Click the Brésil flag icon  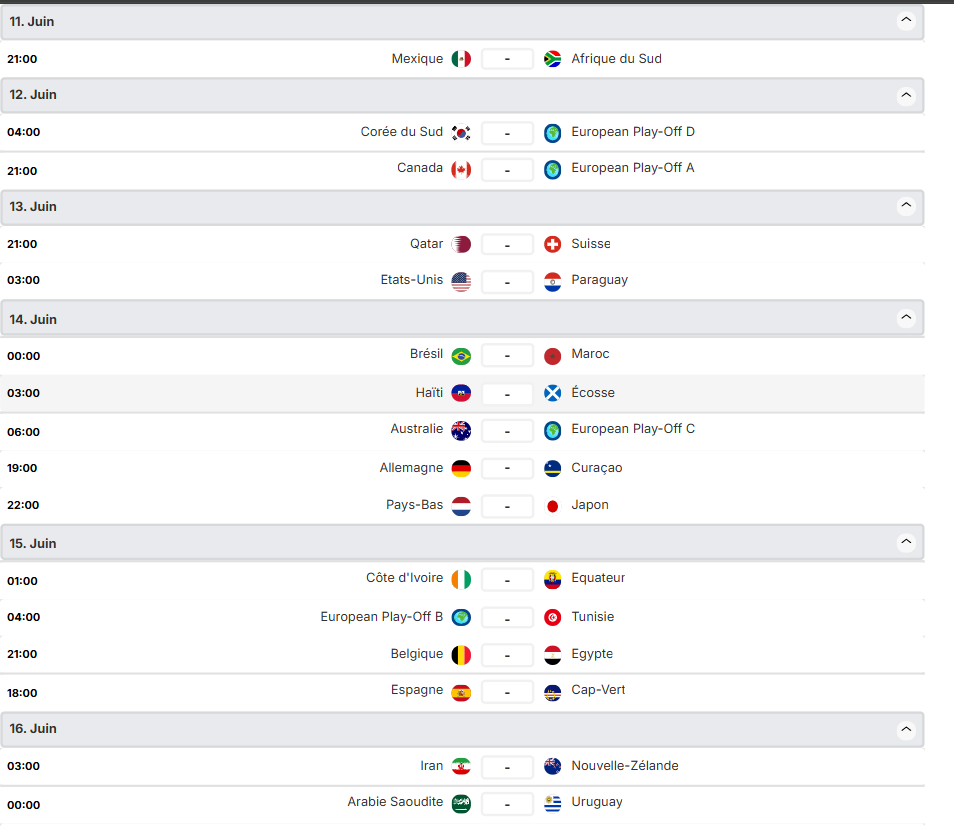[x=461, y=356]
